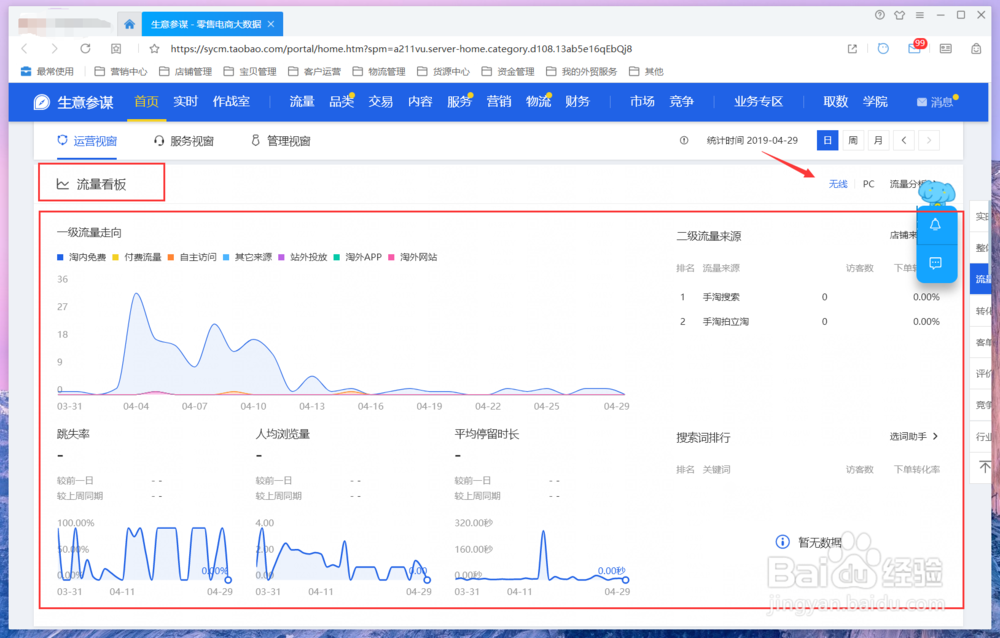The width and height of the screenshot is (1000, 638).
Task: Open the 店铺管理 bookmark folder
Action: click(x=186, y=71)
